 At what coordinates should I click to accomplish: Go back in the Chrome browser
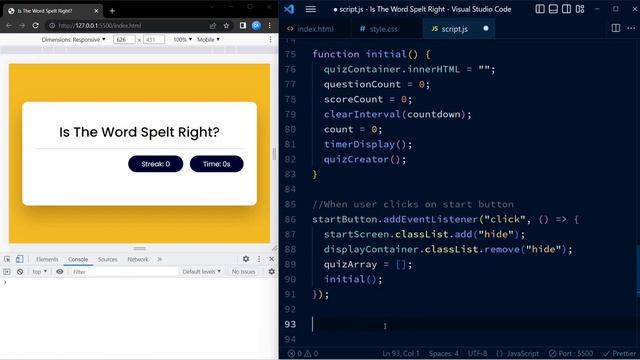(x=9, y=25)
